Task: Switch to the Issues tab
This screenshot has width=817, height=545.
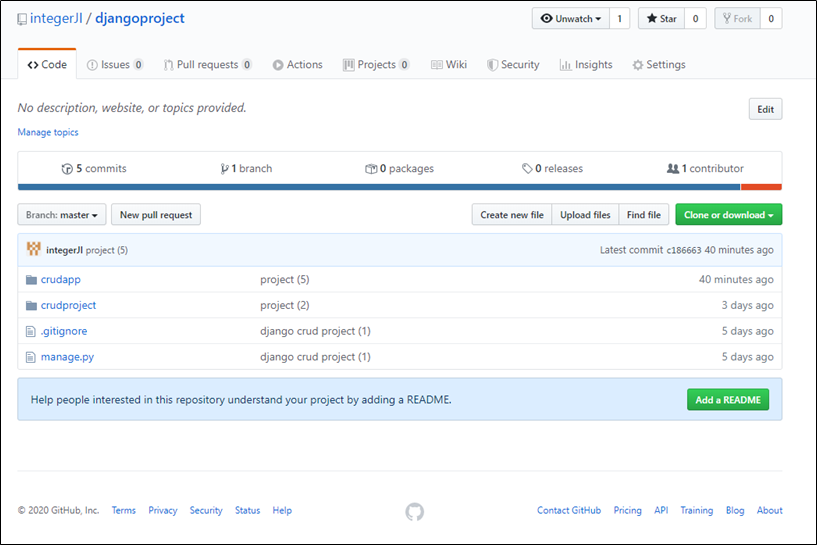Action: tap(115, 65)
